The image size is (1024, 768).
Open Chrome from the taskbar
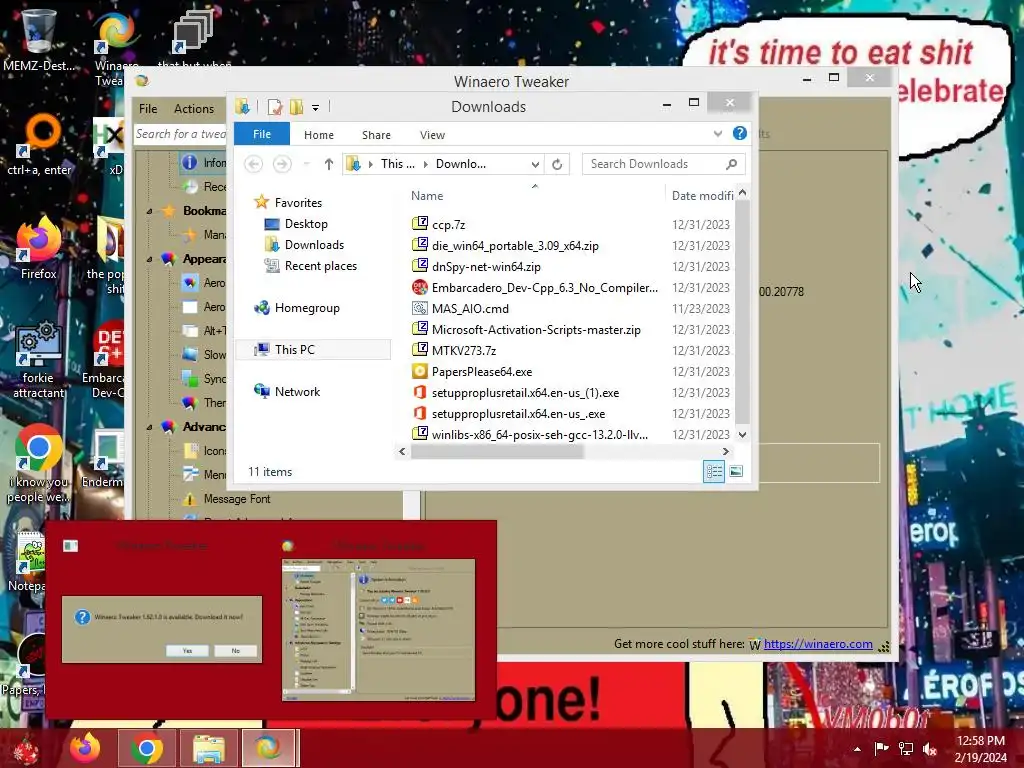(147, 748)
